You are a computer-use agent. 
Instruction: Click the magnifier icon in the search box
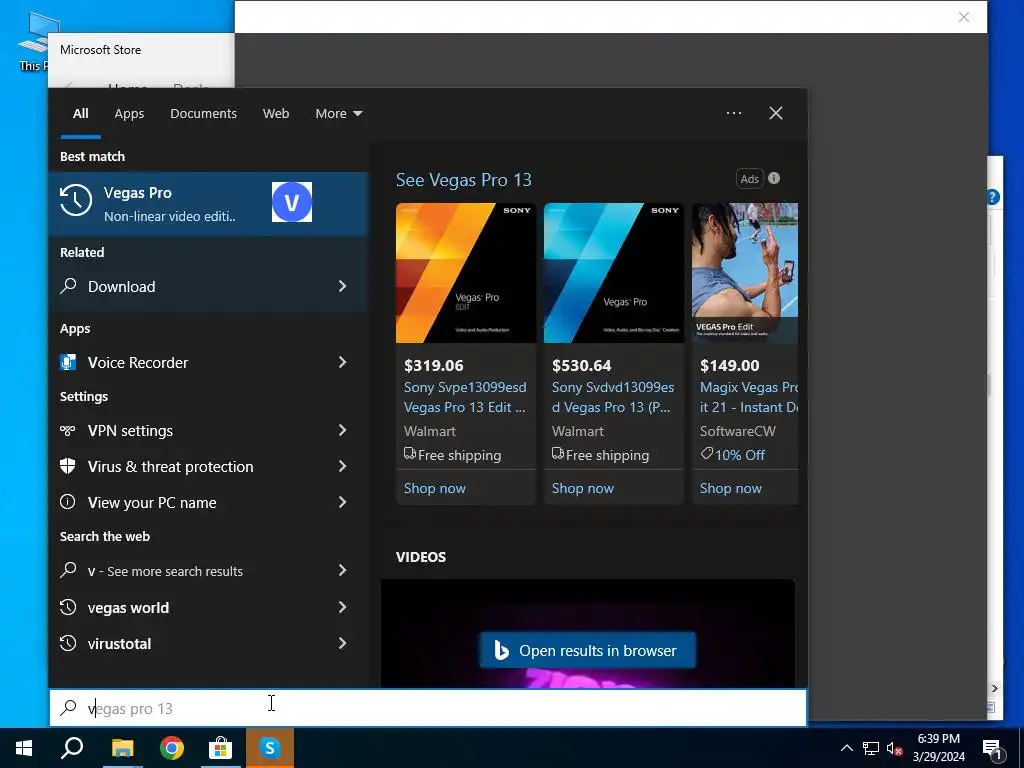point(69,707)
